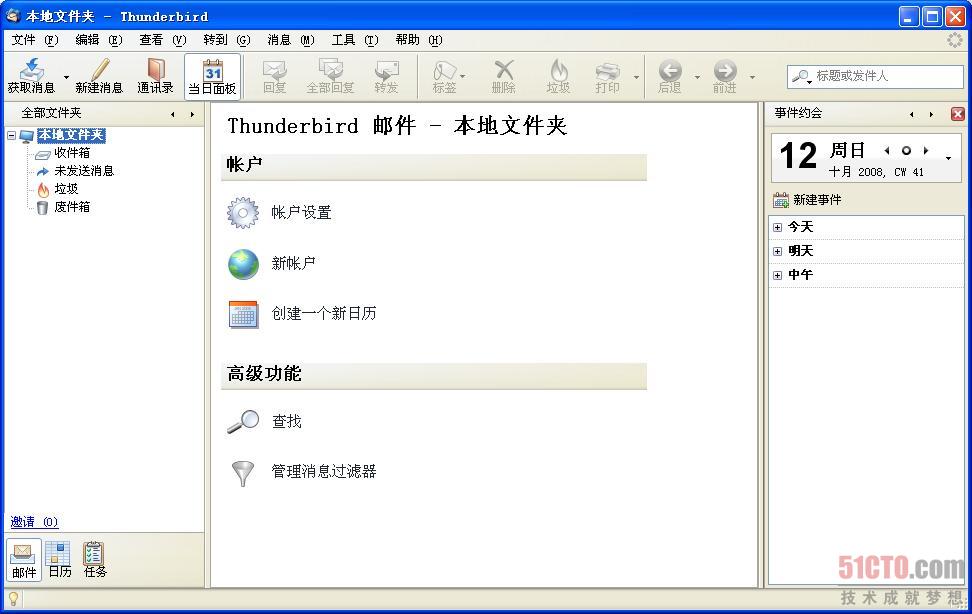Click the 回复 reply icon
Image resolution: width=972 pixels, height=614 pixels.
(274, 69)
